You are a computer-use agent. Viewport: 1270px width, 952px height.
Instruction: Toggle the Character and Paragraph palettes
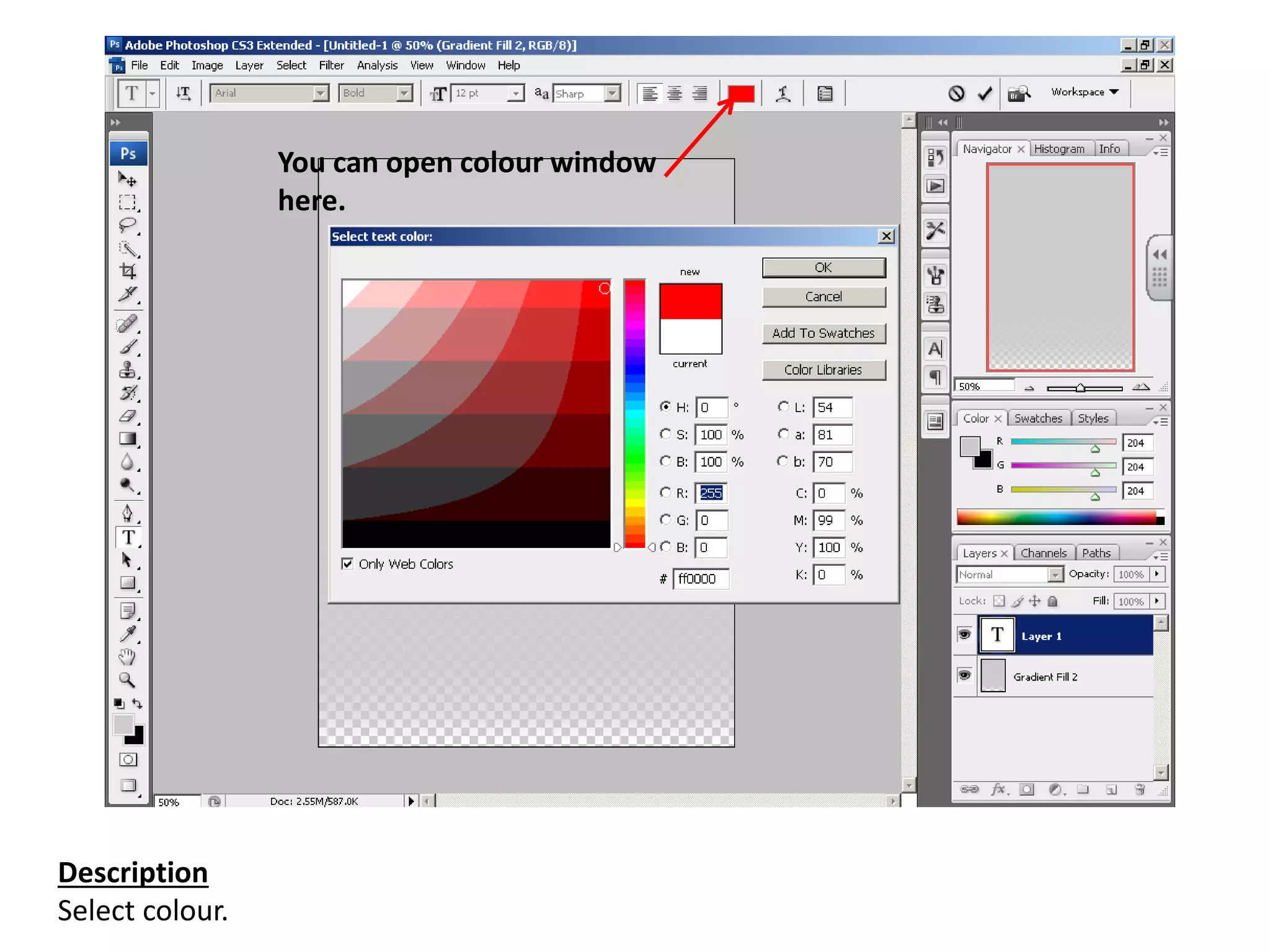click(825, 94)
